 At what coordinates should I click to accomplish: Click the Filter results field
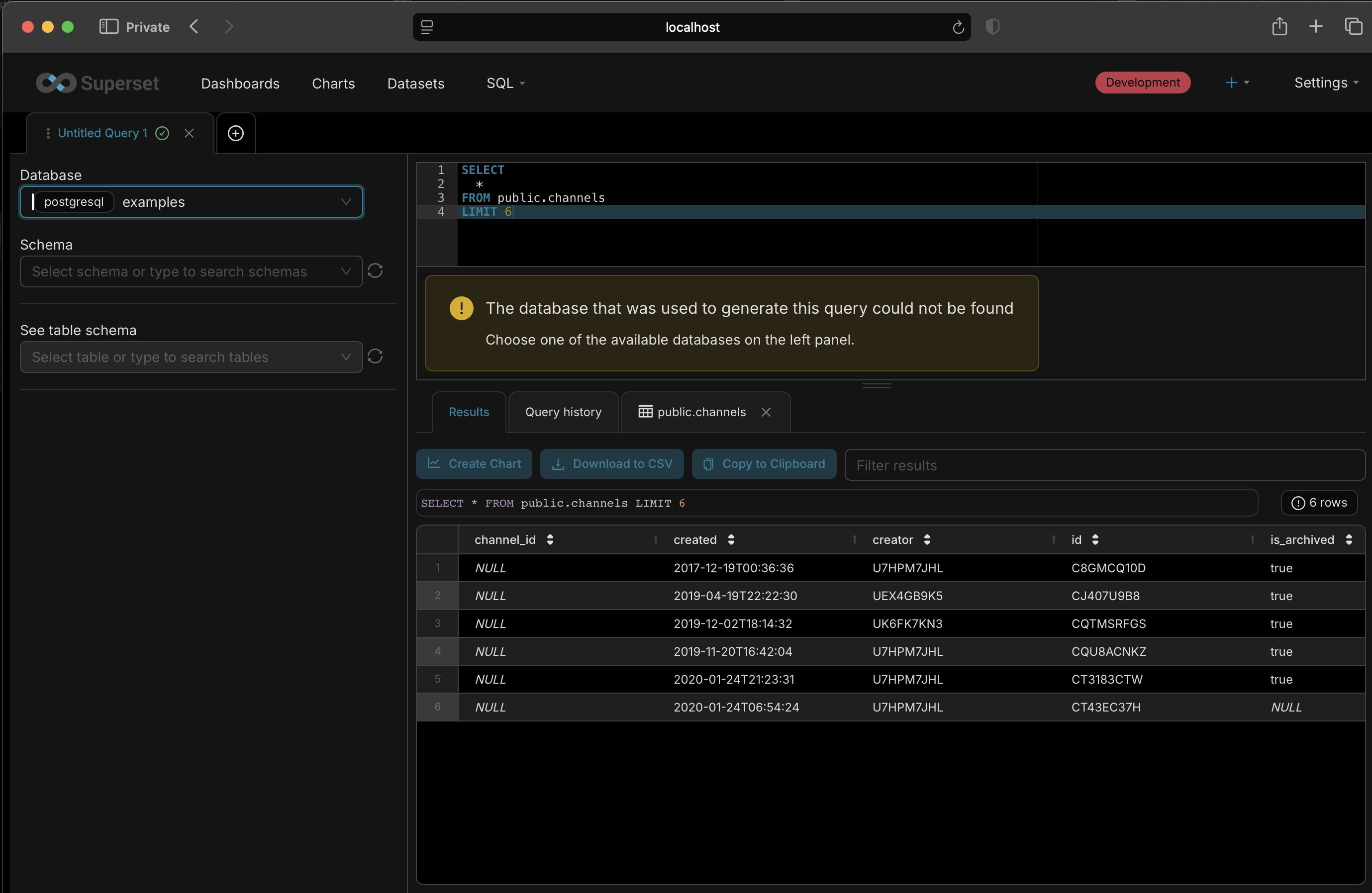coord(1104,465)
